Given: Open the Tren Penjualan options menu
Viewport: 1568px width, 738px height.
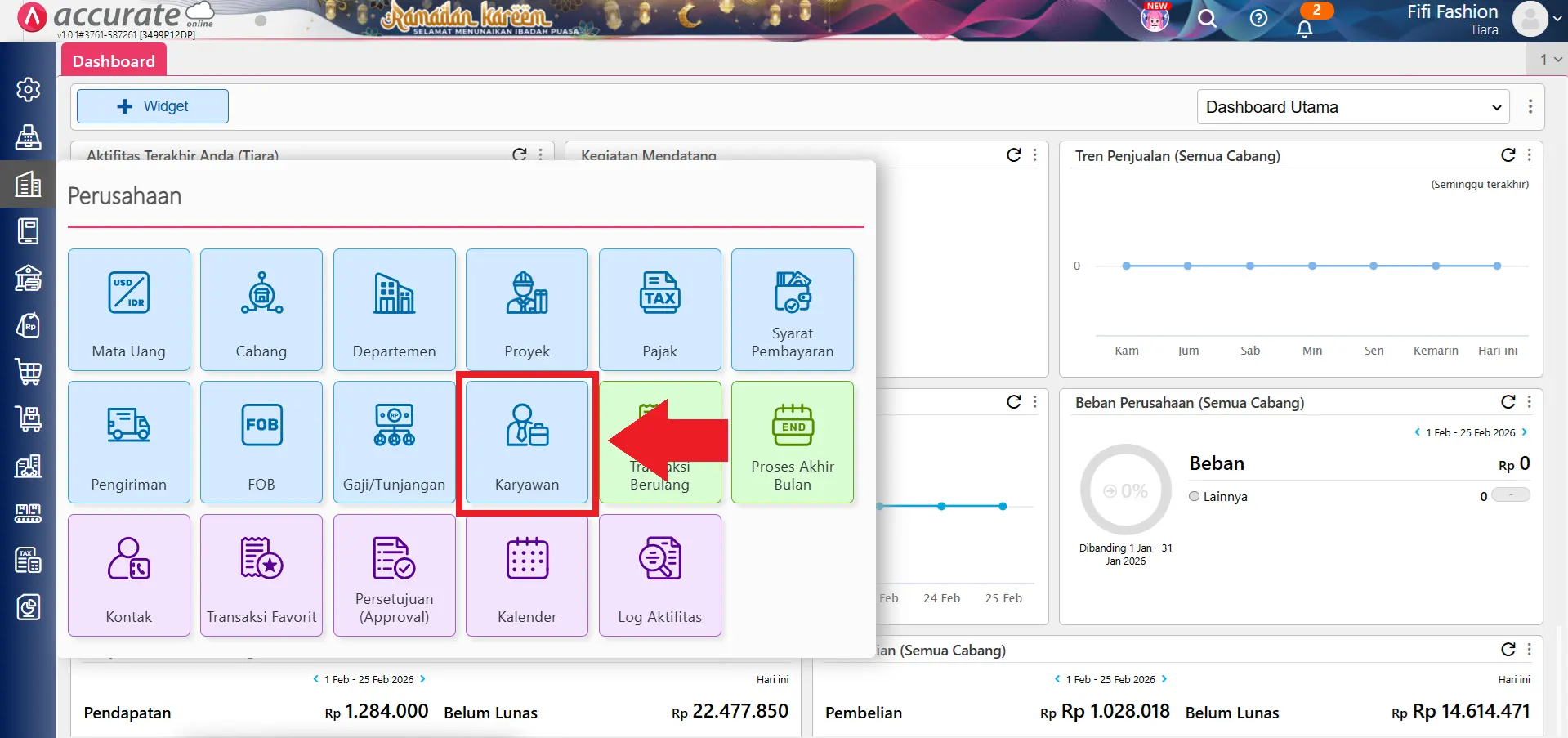Looking at the screenshot, I should [1530, 155].
